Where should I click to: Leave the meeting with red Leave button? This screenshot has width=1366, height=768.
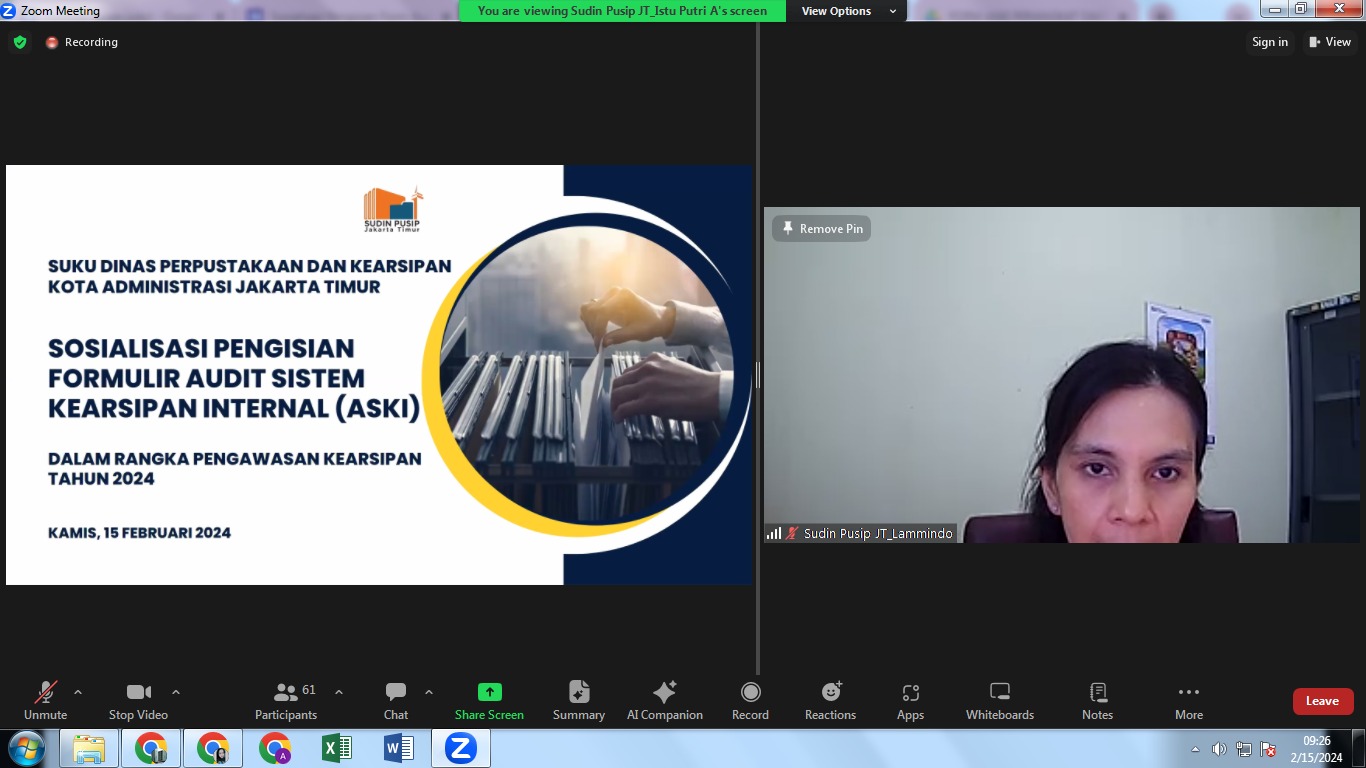coord(1322,701)
